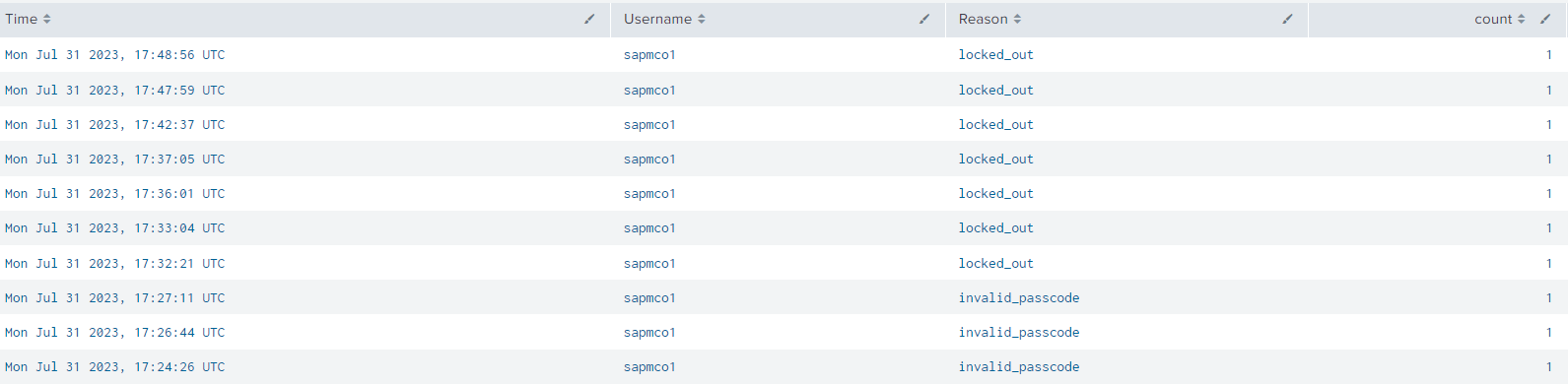Open the 17:27:11 UTC timestamp entry
The image size is (1568, 384).
(115, 297)
